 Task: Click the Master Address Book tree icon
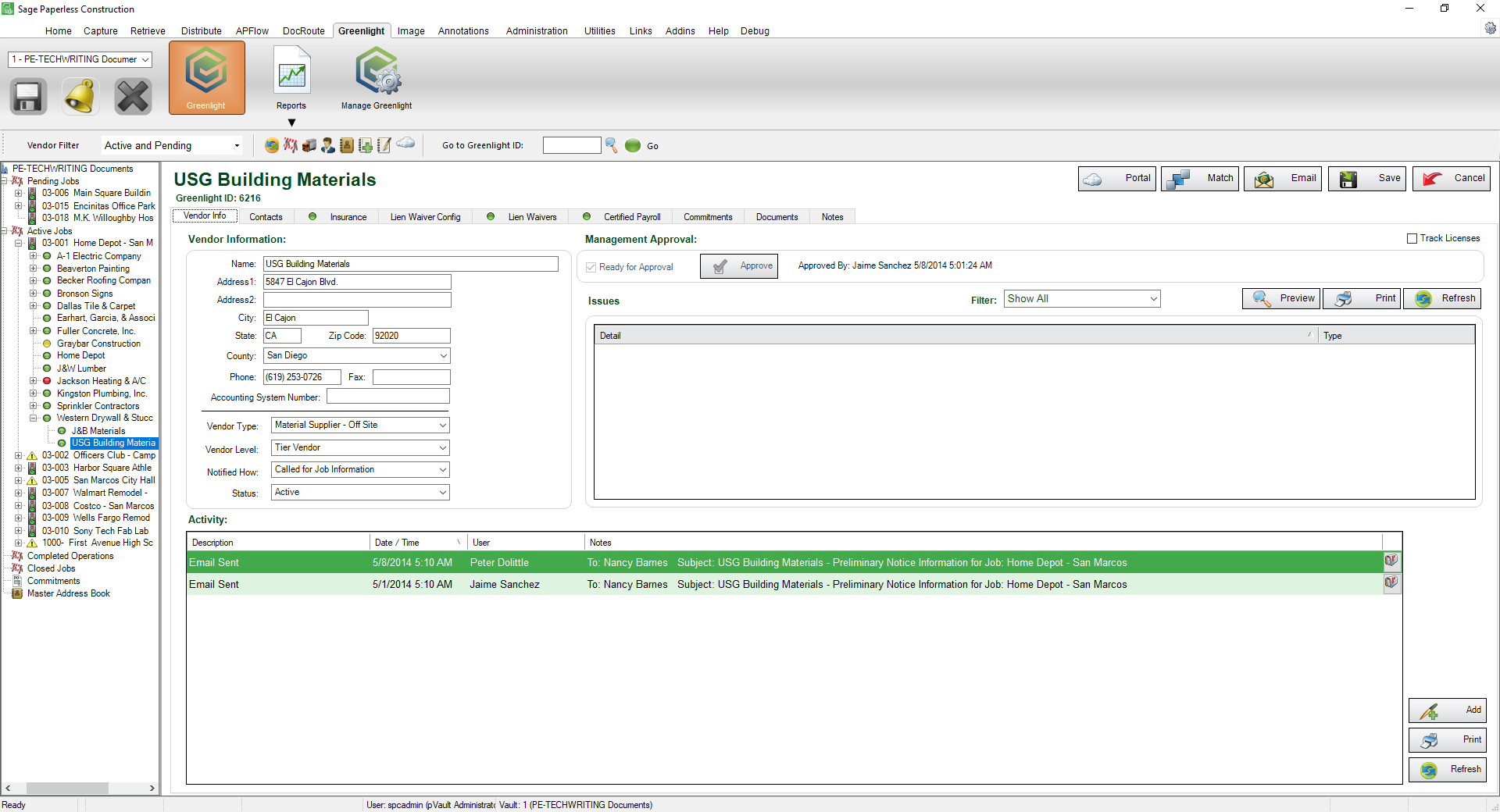(17, 593)
